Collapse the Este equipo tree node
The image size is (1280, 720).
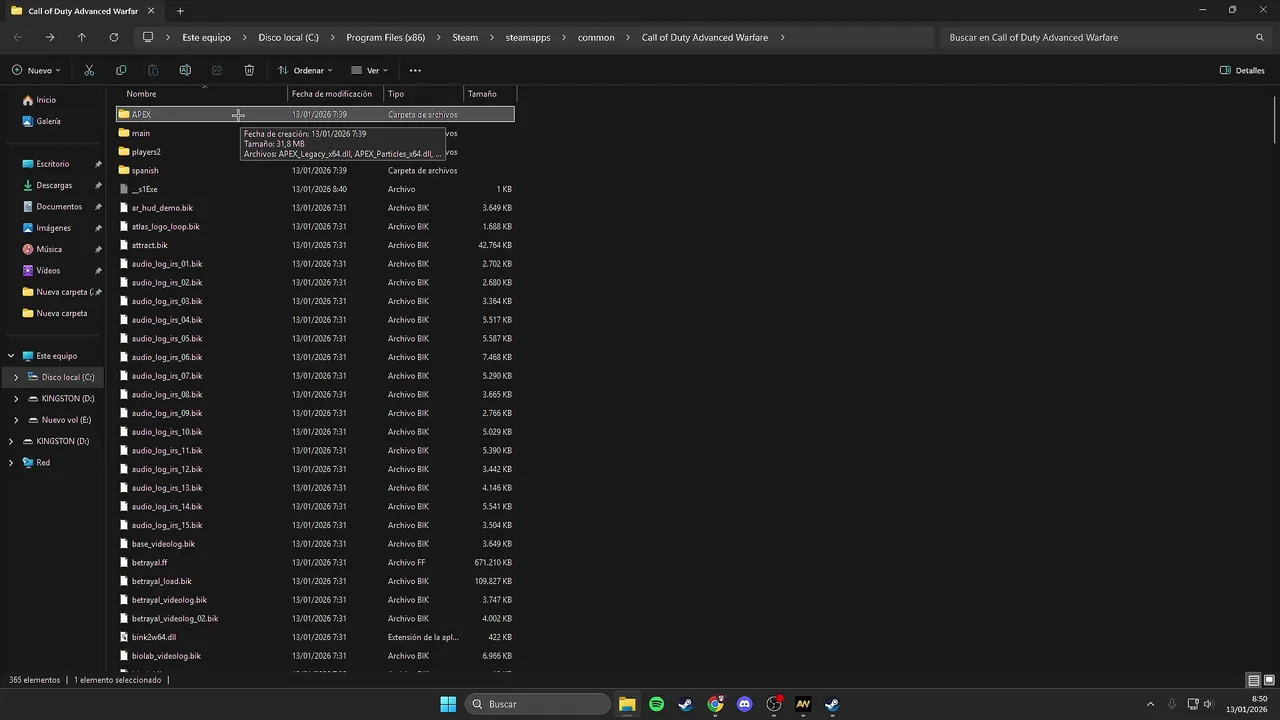10,356
